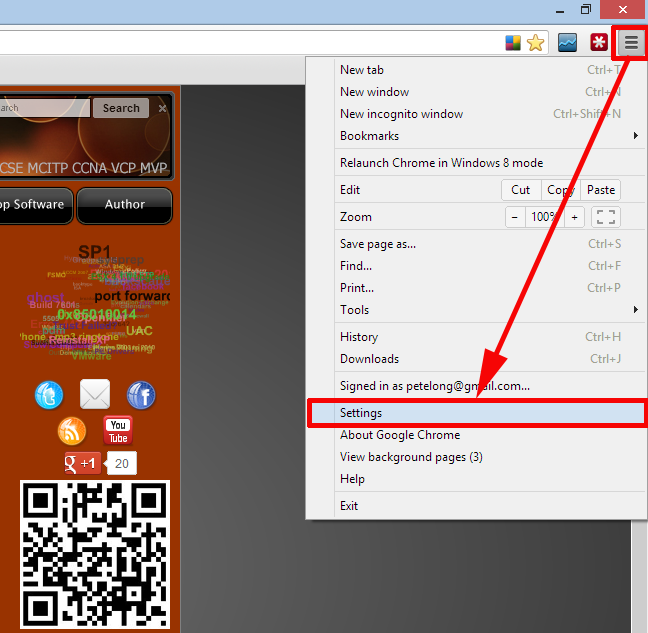Click the Software navigation button
648x633 pixels.
[x=36, y=205]
